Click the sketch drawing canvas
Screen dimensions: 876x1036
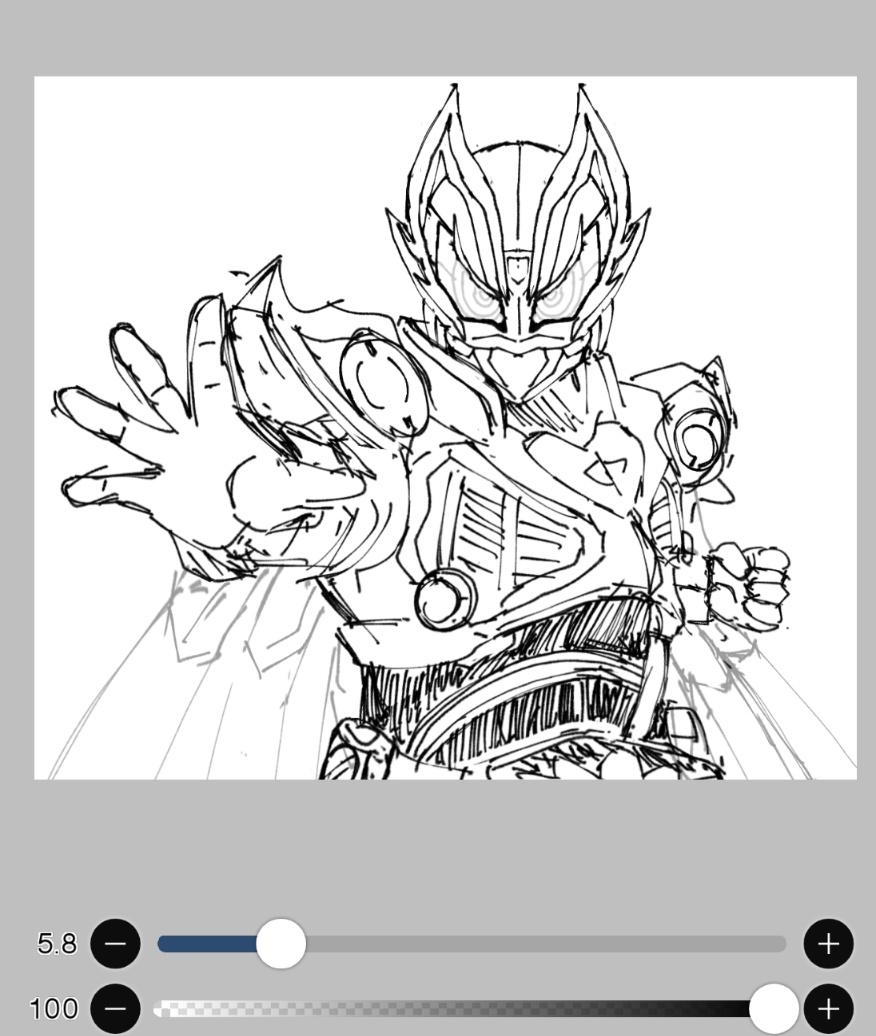(x=445, y=427)
